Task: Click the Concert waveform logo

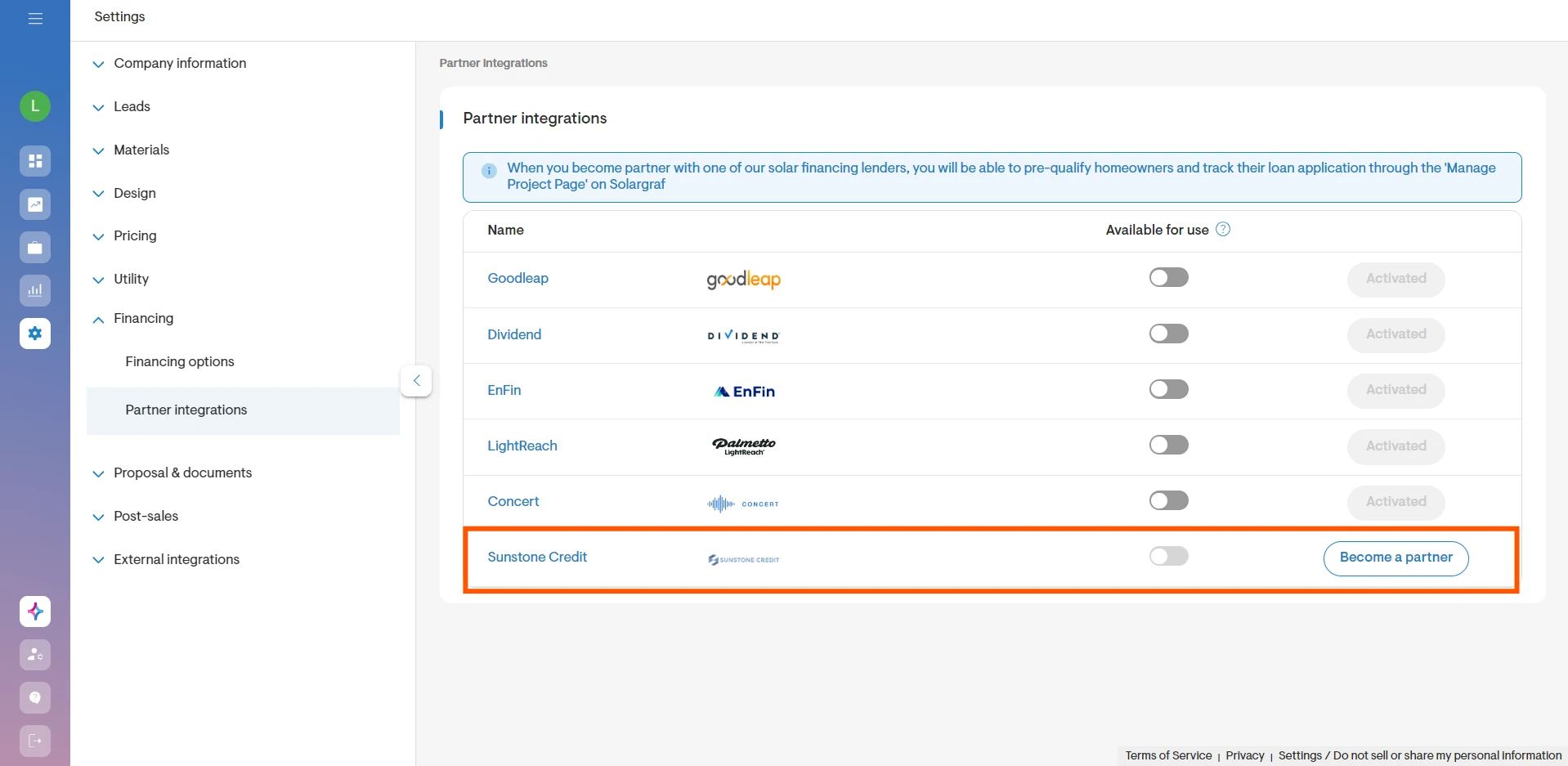Action: pyautogui.click(x=743, y=504)
